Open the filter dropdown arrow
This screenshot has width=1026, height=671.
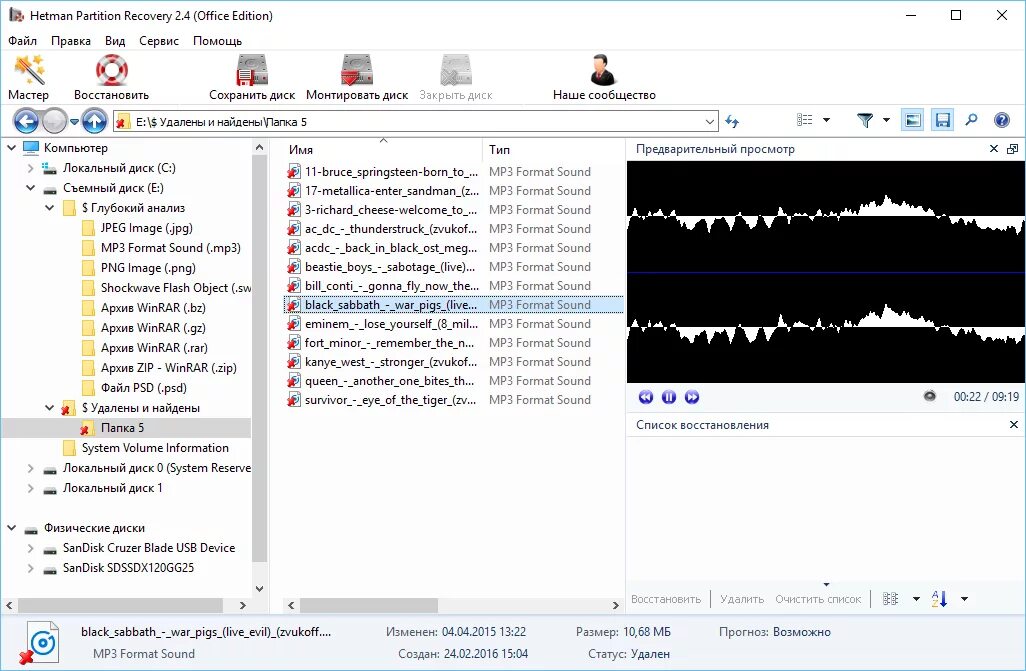(x=887, y=120)
